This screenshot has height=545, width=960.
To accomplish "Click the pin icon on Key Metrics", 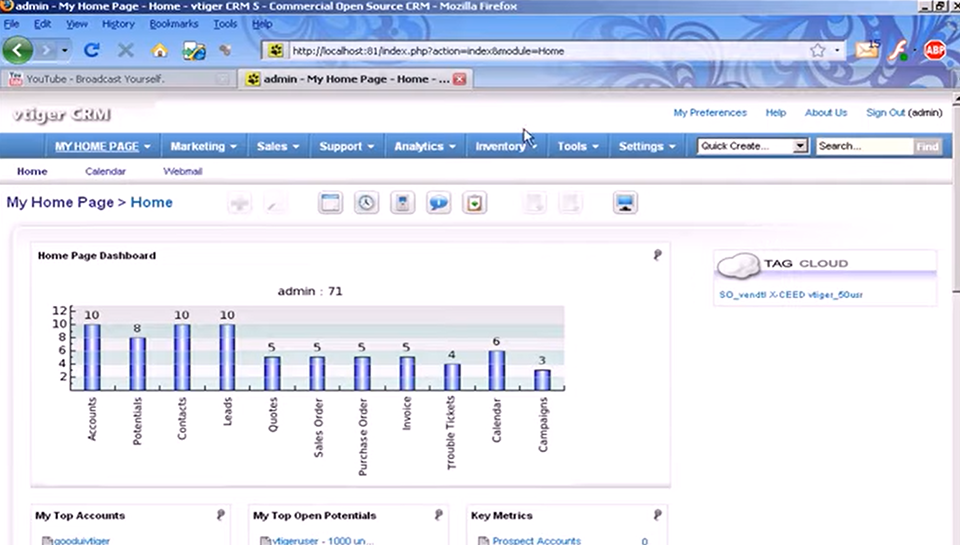I will click(658, 515).
